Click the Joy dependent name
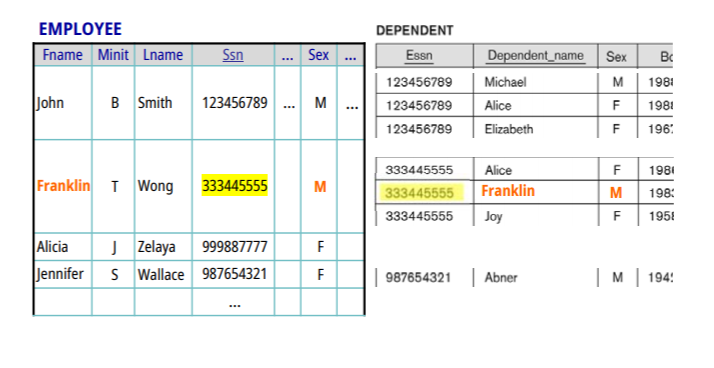The width and height of the screenshot is (714, 368). [494, 216]
